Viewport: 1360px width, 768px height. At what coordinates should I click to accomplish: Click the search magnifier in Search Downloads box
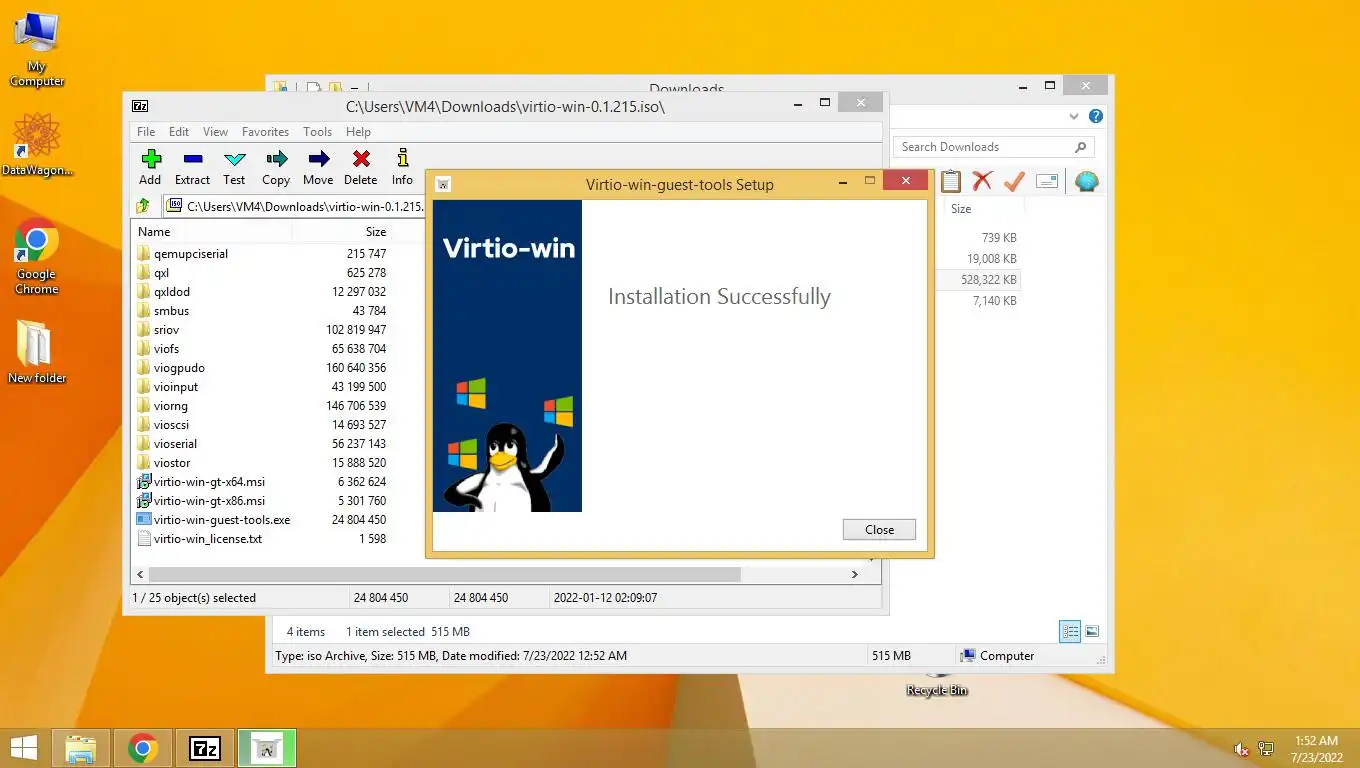(x=1080, y=147)
